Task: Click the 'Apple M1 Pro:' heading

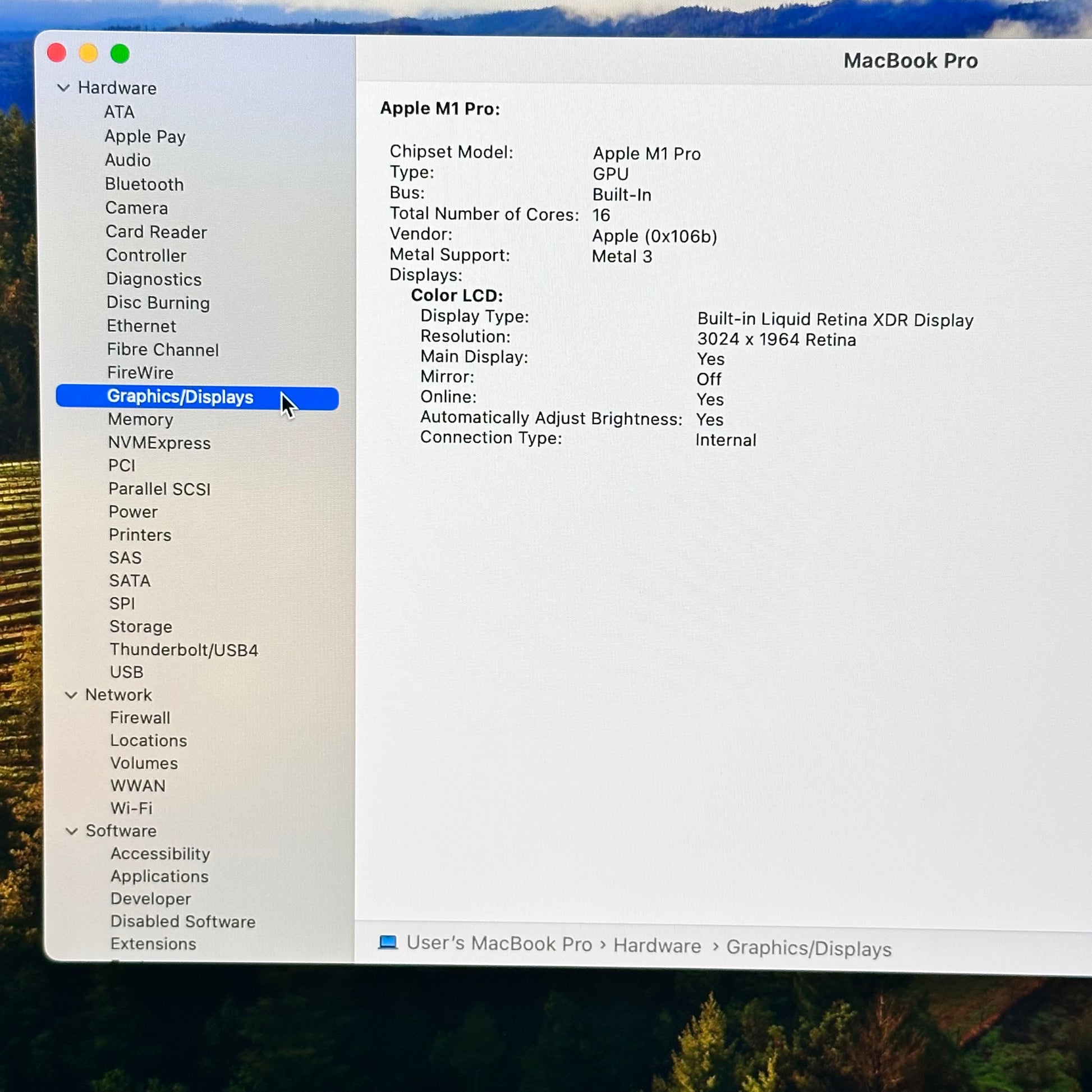Action: (x=441, y=108)
